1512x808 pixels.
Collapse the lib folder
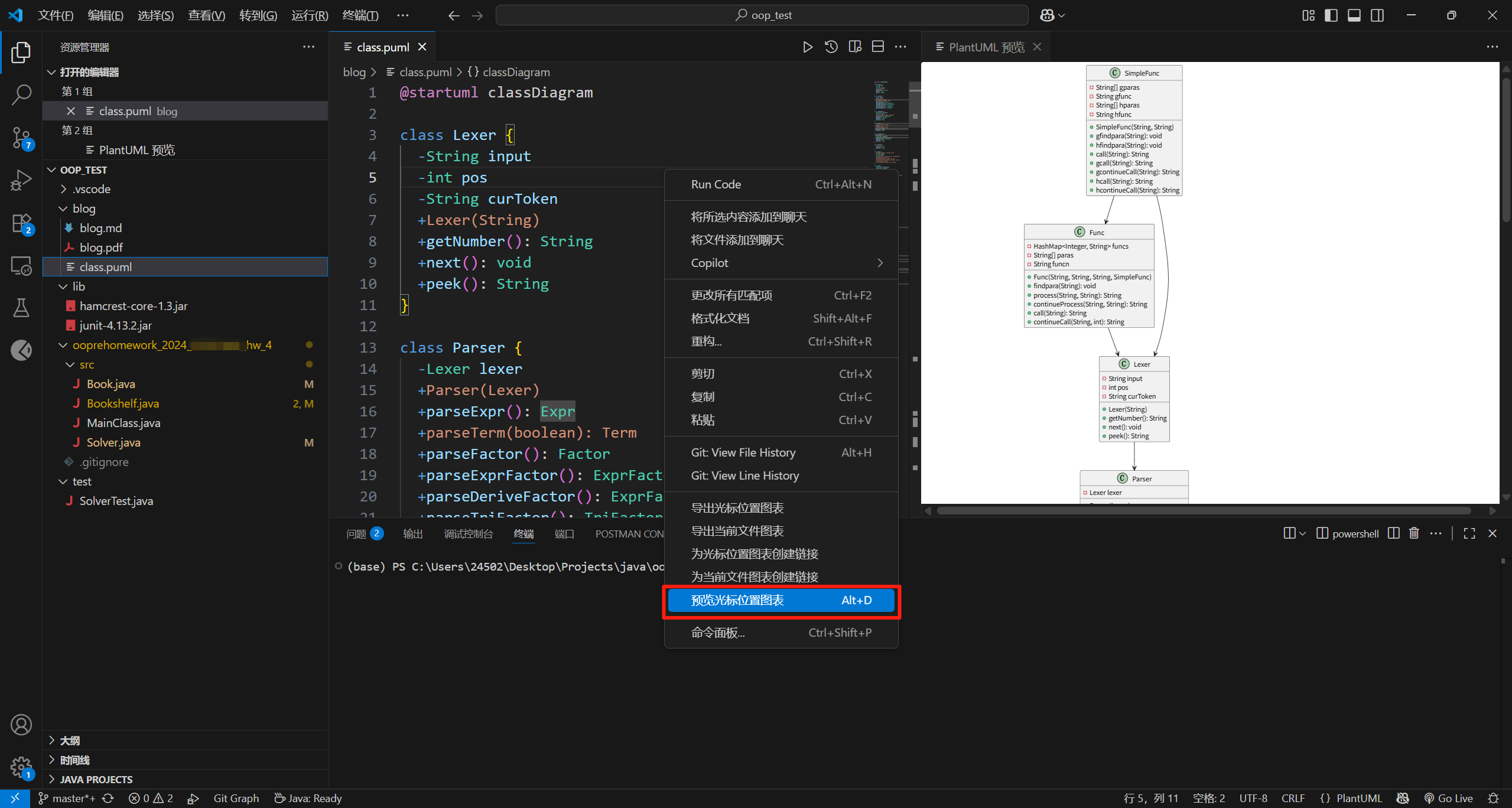click(79, 286)
